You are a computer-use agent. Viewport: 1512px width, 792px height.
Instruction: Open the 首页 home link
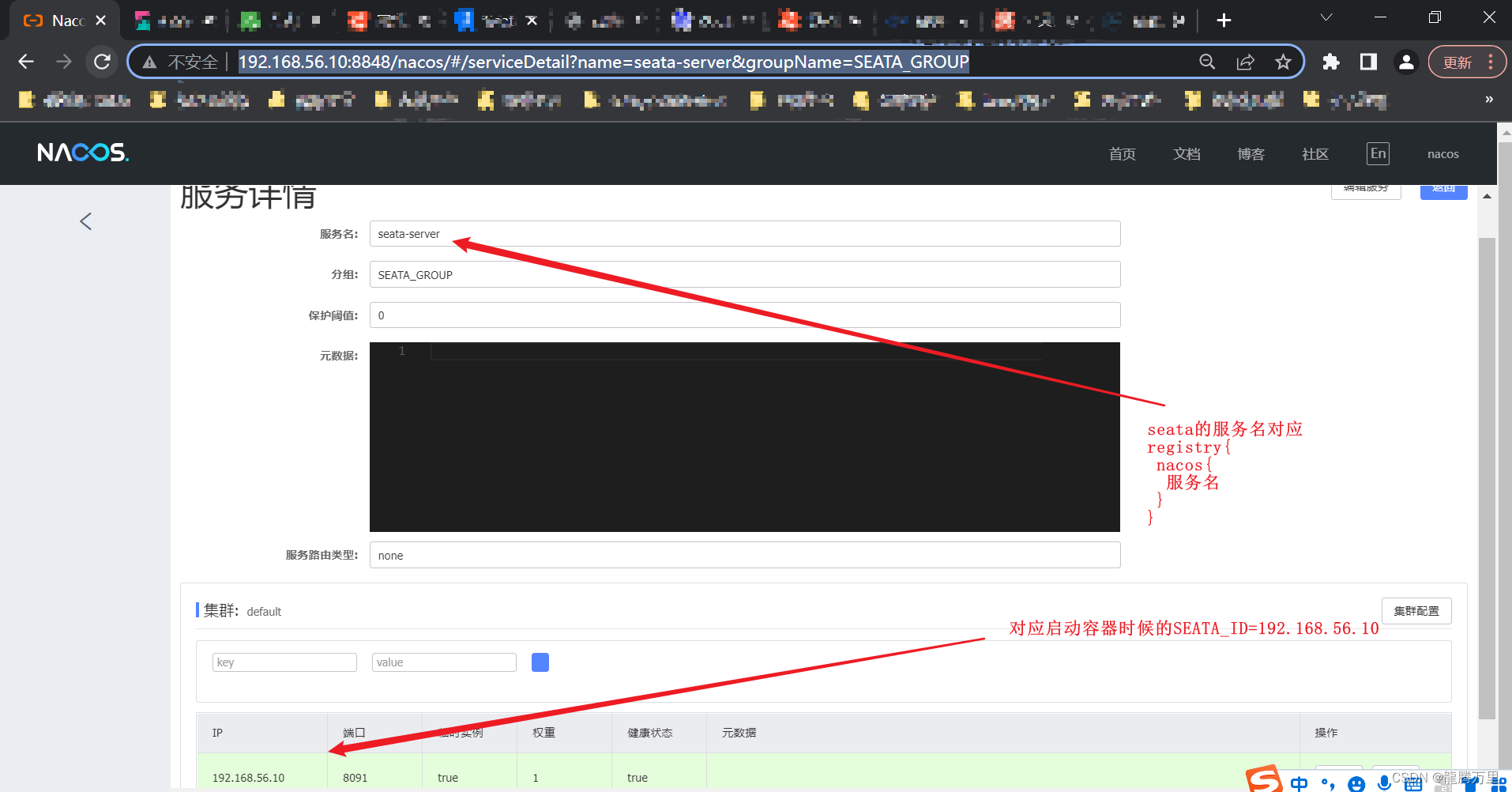pyautogui.click(x=1122, y=154)
